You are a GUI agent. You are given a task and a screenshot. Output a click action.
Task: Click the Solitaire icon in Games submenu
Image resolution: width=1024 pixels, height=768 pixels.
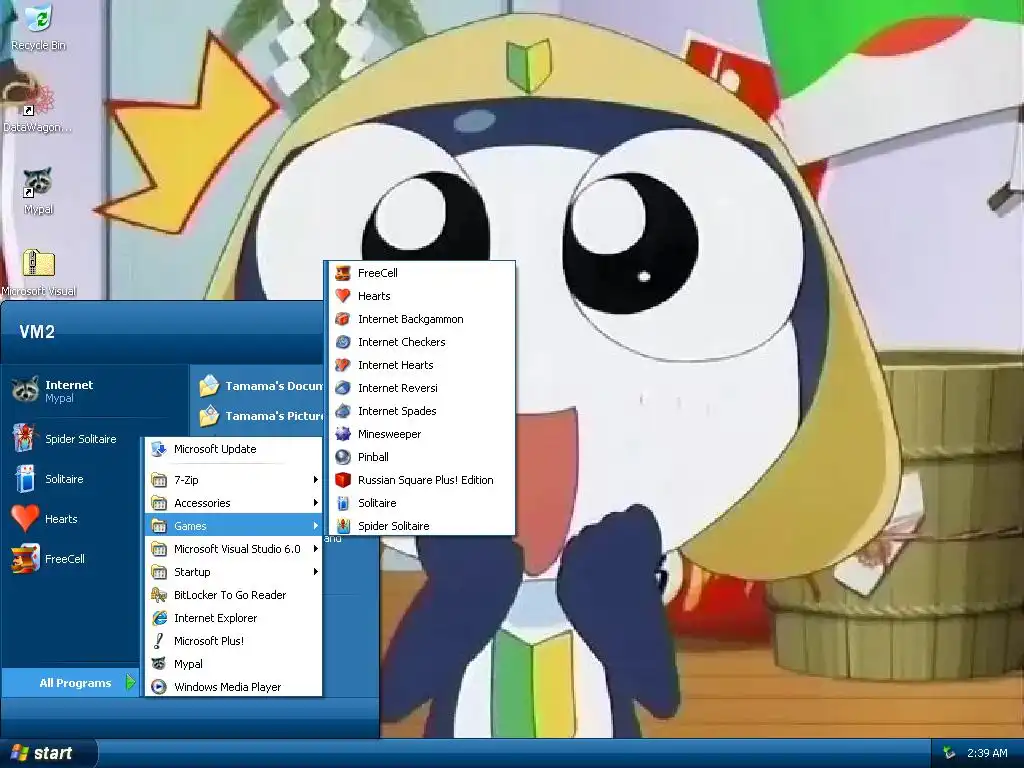343,503
